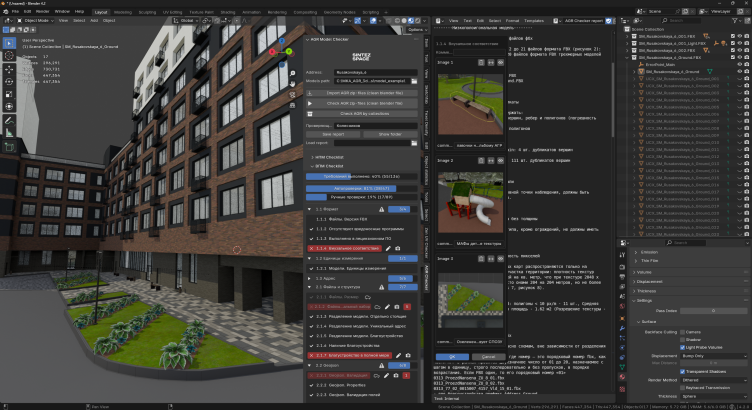Open the Displacement method dropdown
The width and height of the screenshot is (752, 410).
714,354
